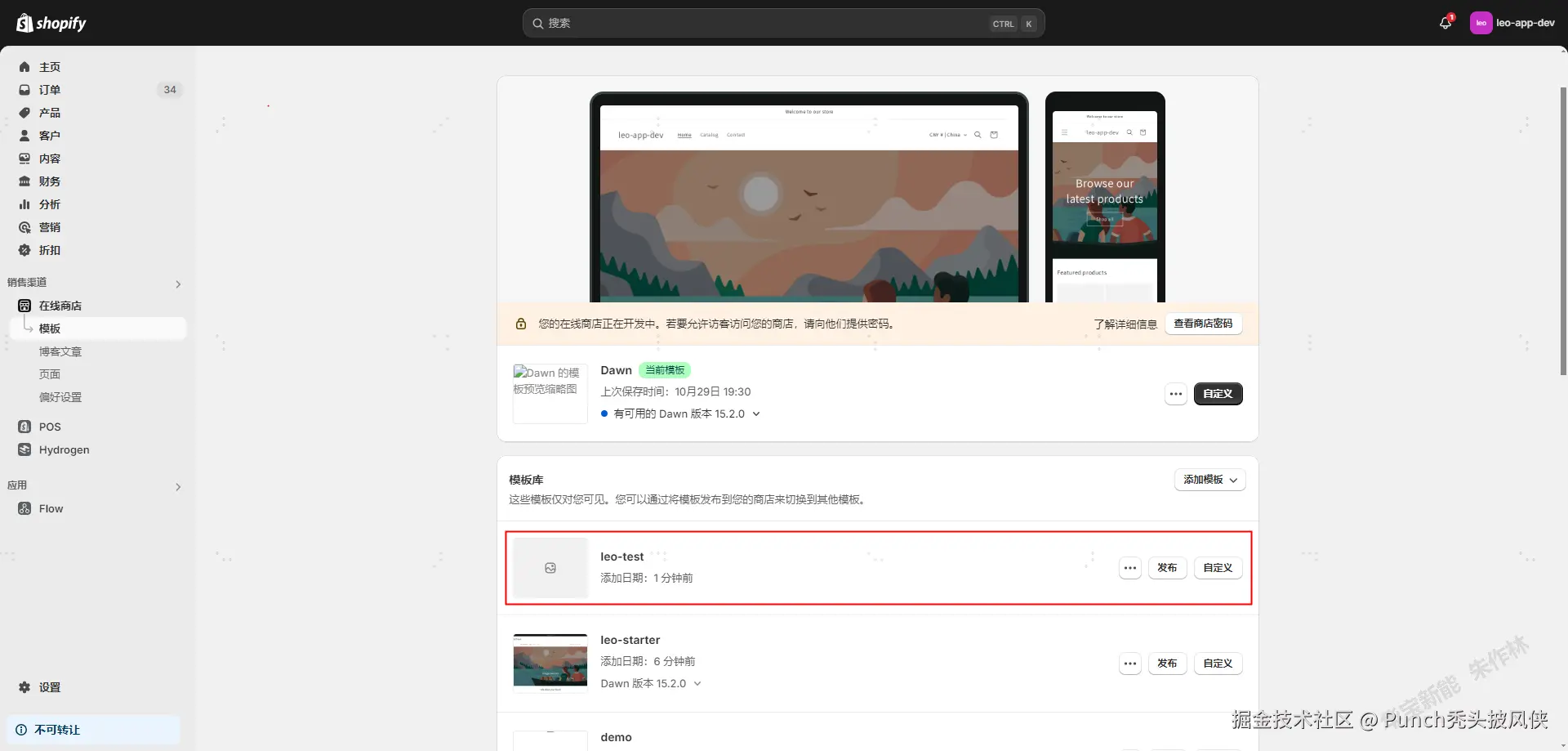The width and height of the screenshot is (1568, 751).
Task: Click the 不可转让 badge
Action: coord(93,730)
